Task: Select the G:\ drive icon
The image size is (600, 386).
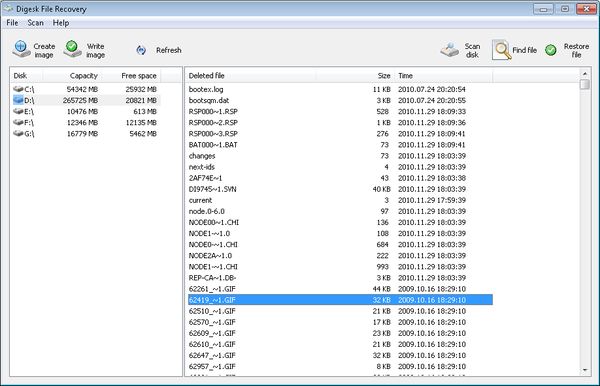Action: pyautogui.click(x=18, y=134)
